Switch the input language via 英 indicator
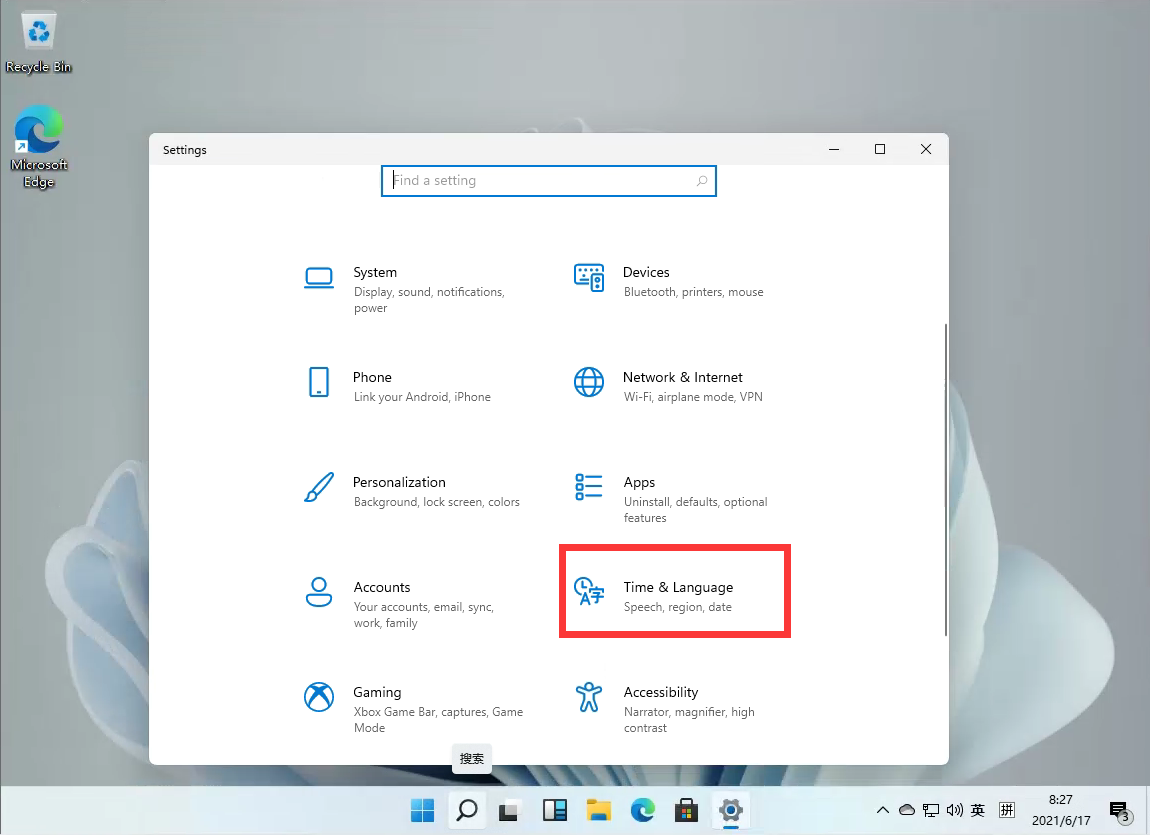 pyautogui.click(x=977, y=810)
